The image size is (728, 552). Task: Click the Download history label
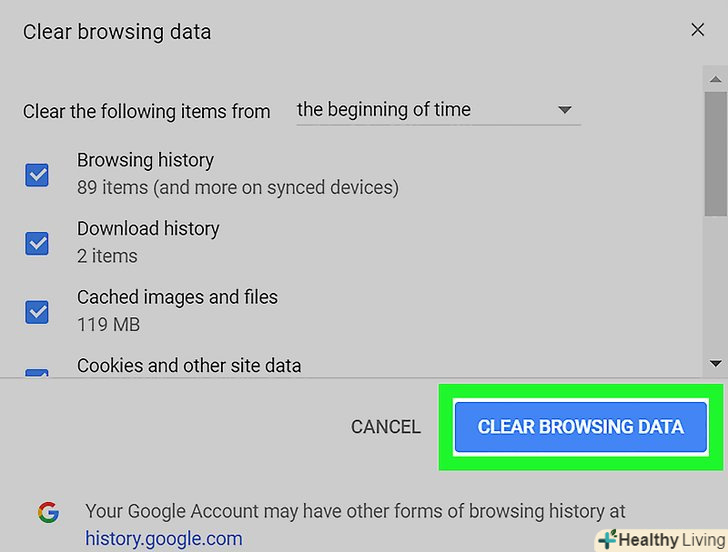(x=148, y=228)
